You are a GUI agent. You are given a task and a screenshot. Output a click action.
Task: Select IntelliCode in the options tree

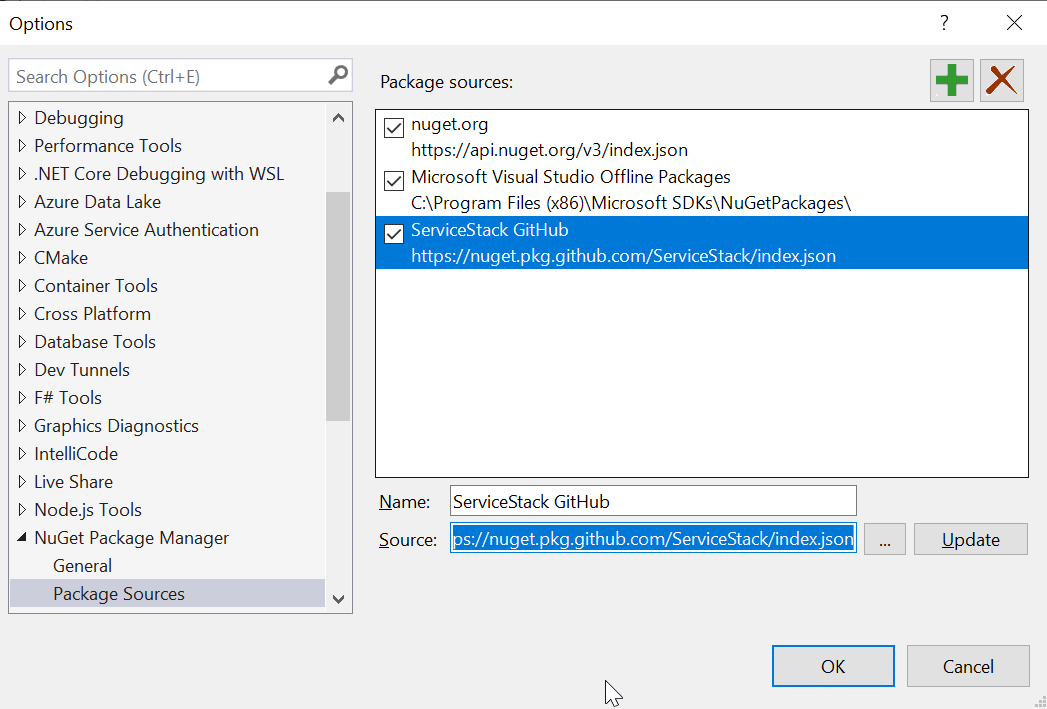[76, 454]
